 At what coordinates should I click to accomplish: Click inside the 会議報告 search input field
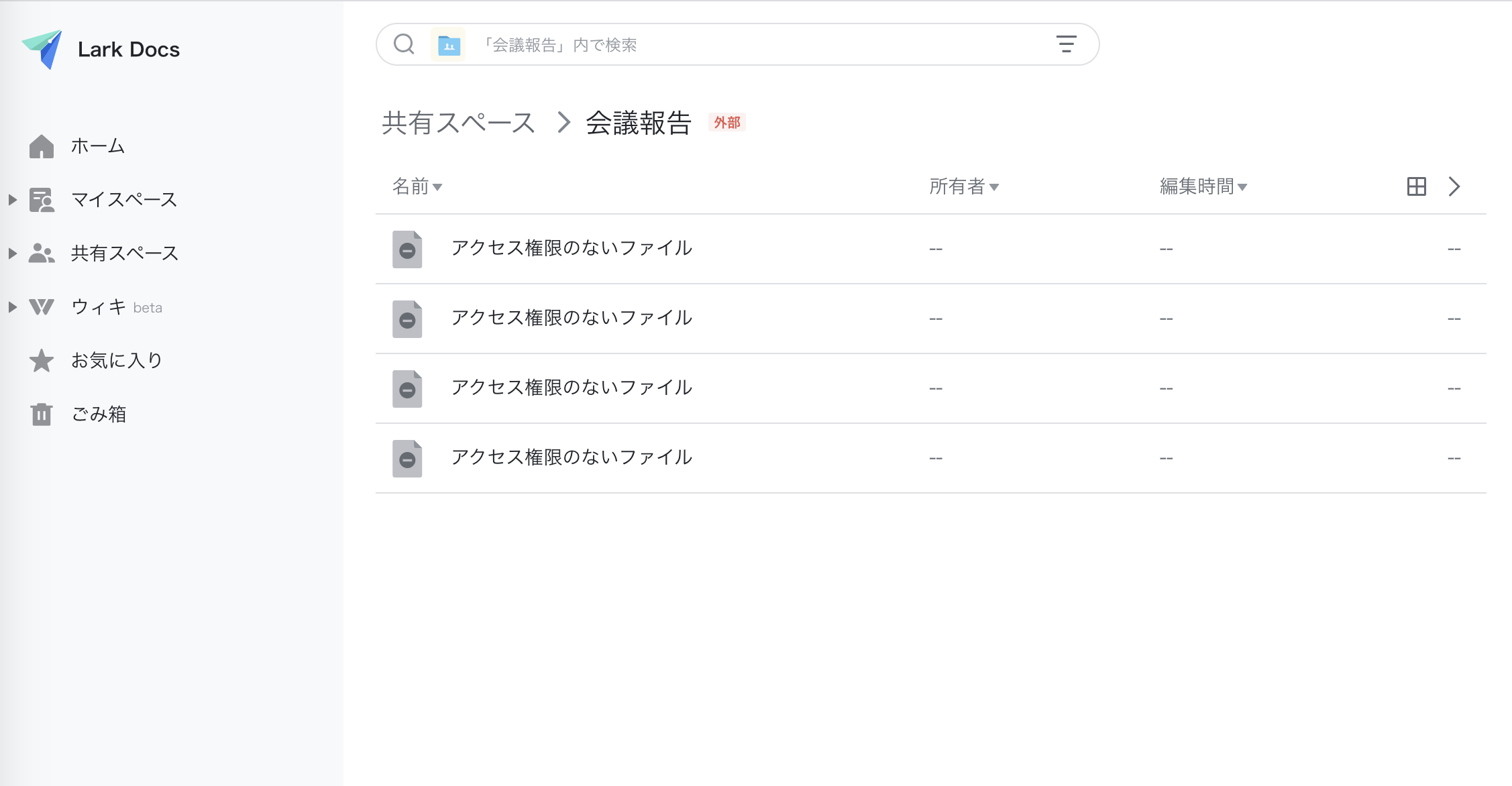point(738,44)
